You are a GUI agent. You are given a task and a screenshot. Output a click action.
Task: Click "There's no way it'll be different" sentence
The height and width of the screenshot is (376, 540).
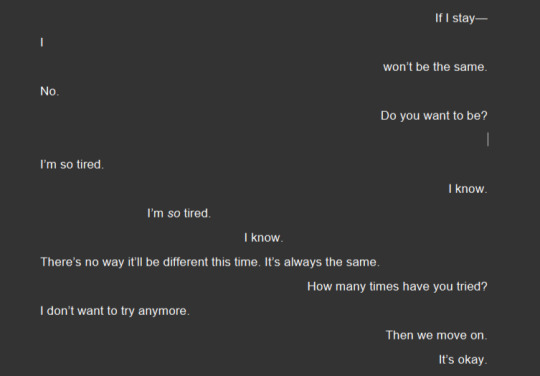(x=150, y=262)
